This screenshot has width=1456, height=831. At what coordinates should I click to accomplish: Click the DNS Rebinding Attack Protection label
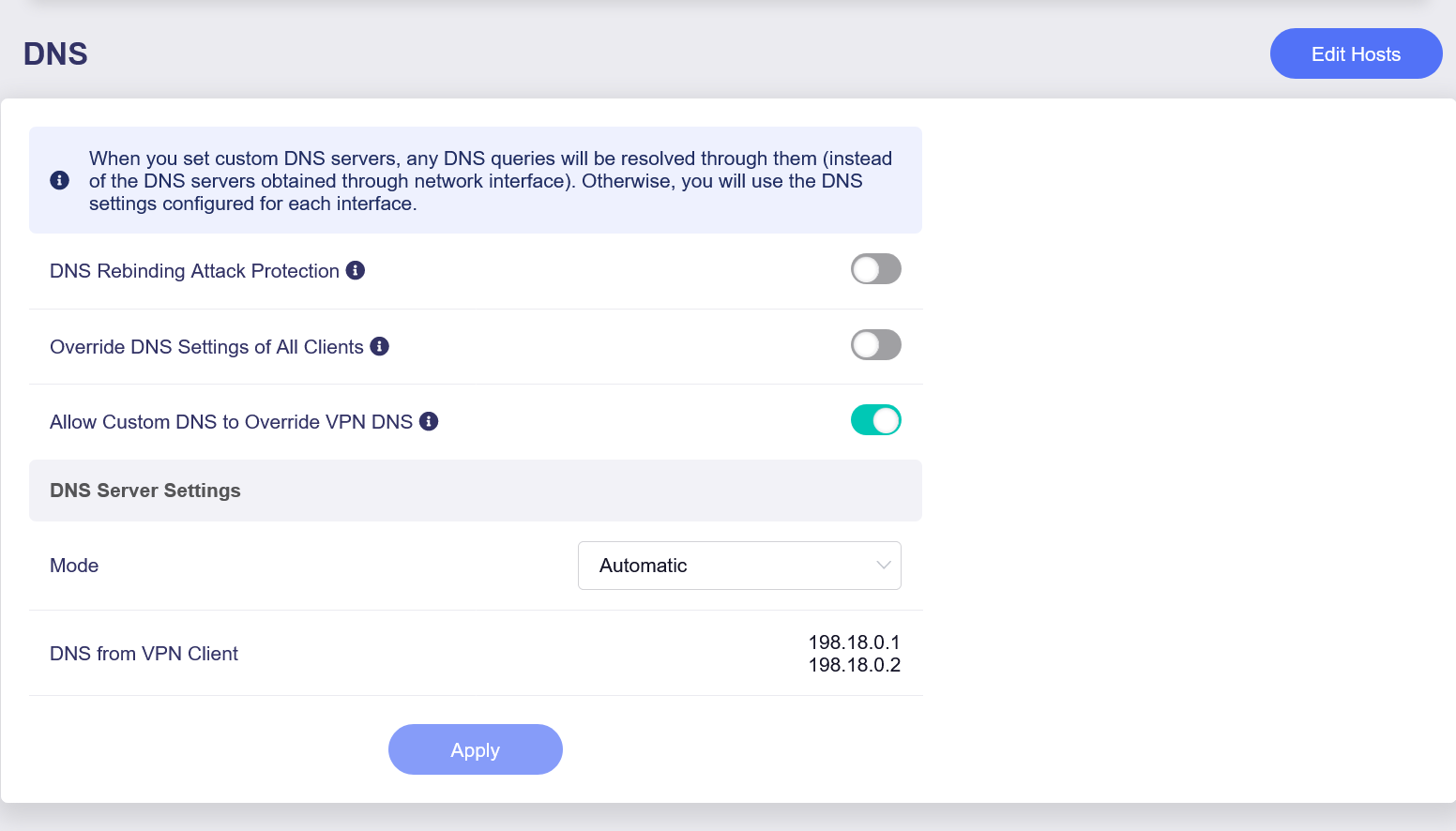[194, 271]
